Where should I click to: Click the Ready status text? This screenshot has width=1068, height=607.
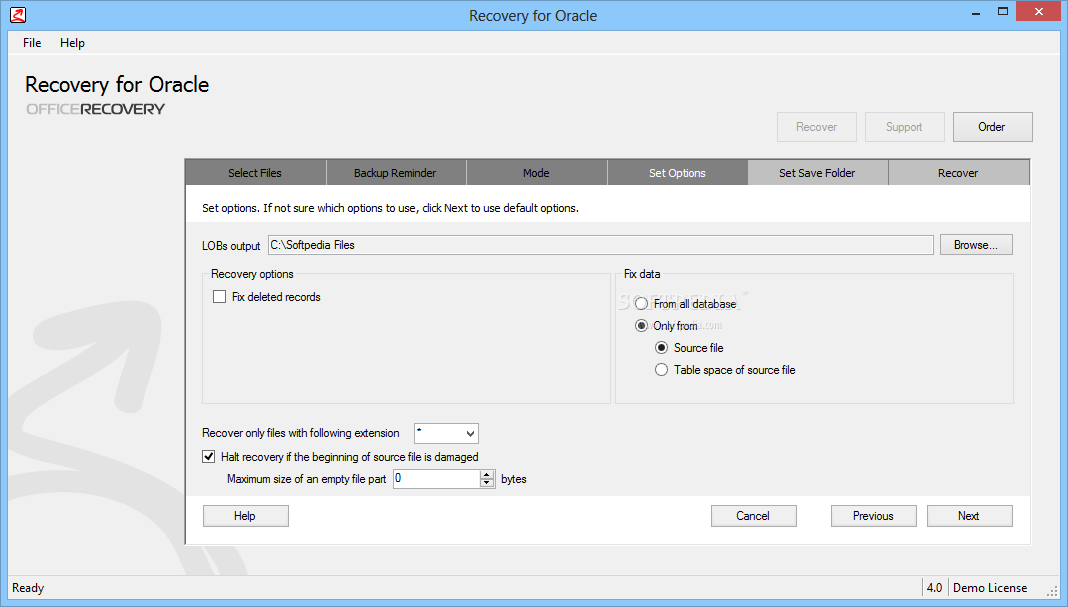(x=28, y=588)
